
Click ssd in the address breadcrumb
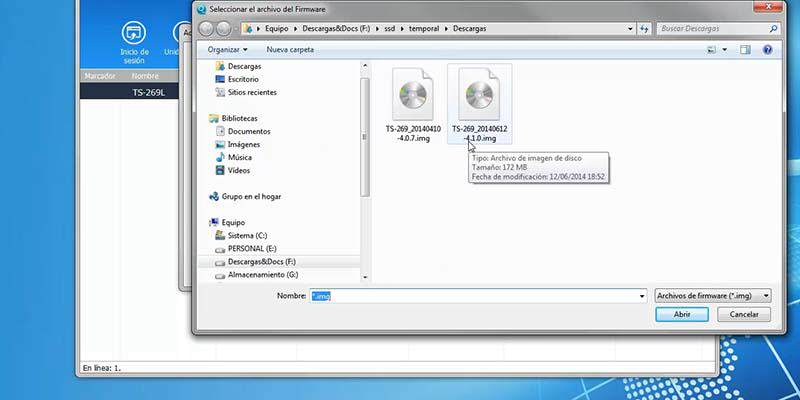coord(390,29)
